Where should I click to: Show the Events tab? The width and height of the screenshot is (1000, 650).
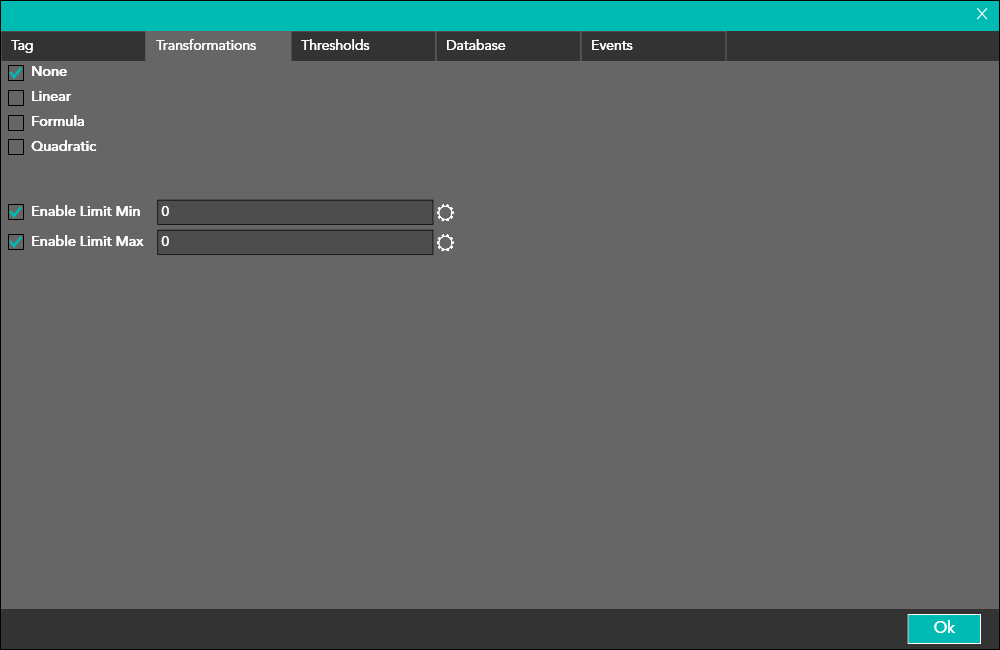653,46
